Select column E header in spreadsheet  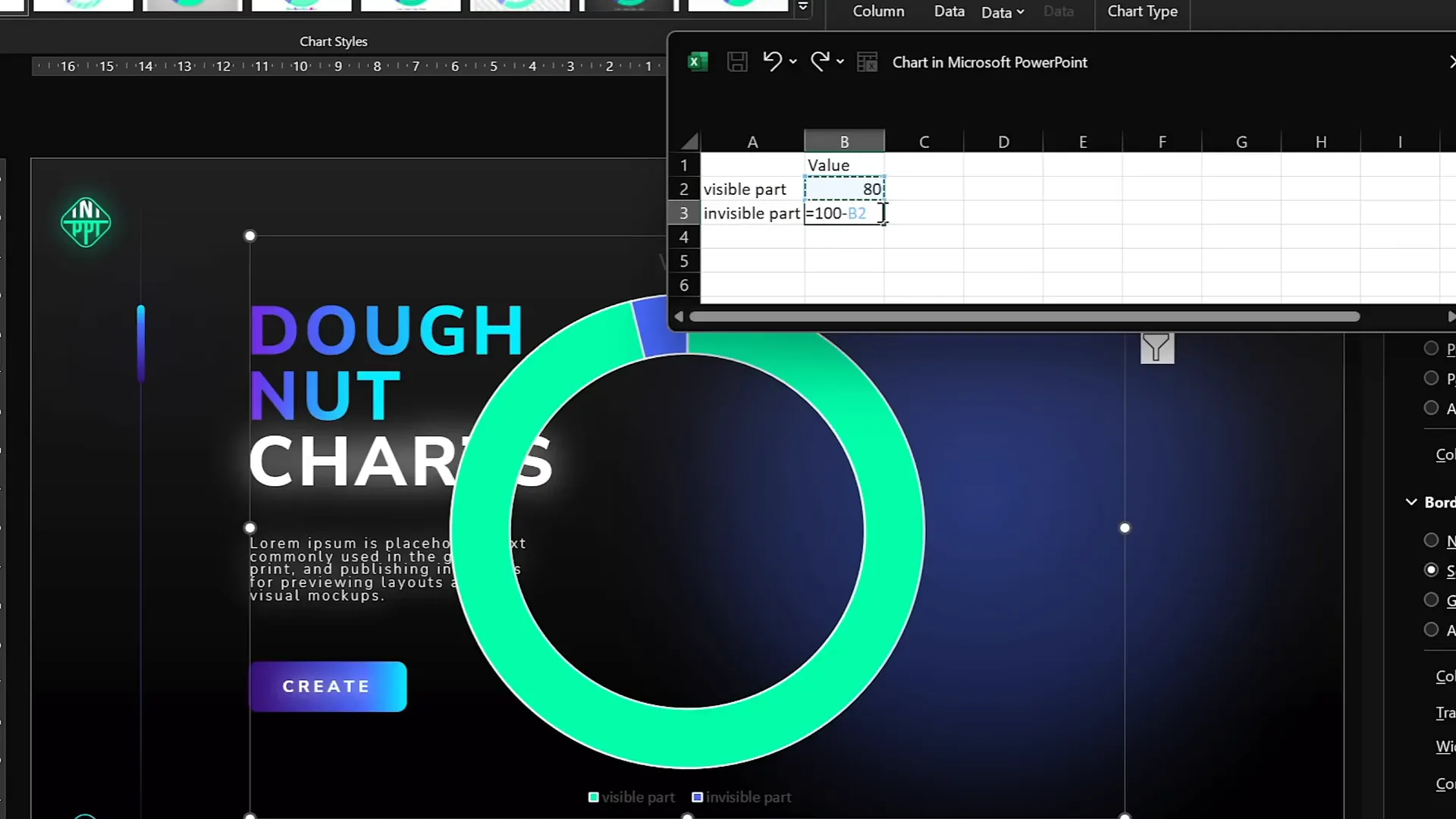1083,142
